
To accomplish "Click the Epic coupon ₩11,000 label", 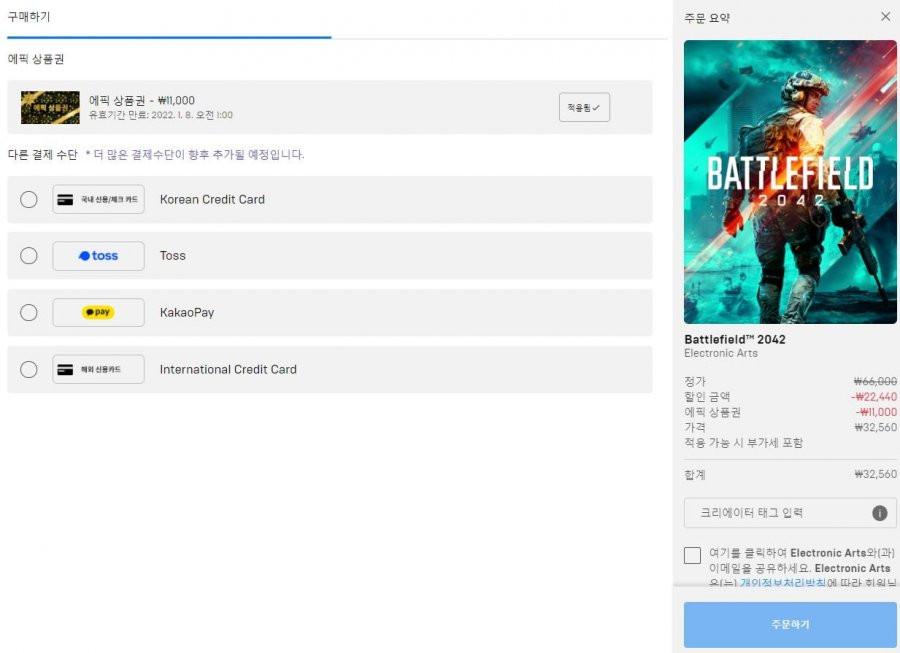I will (142, 100).
